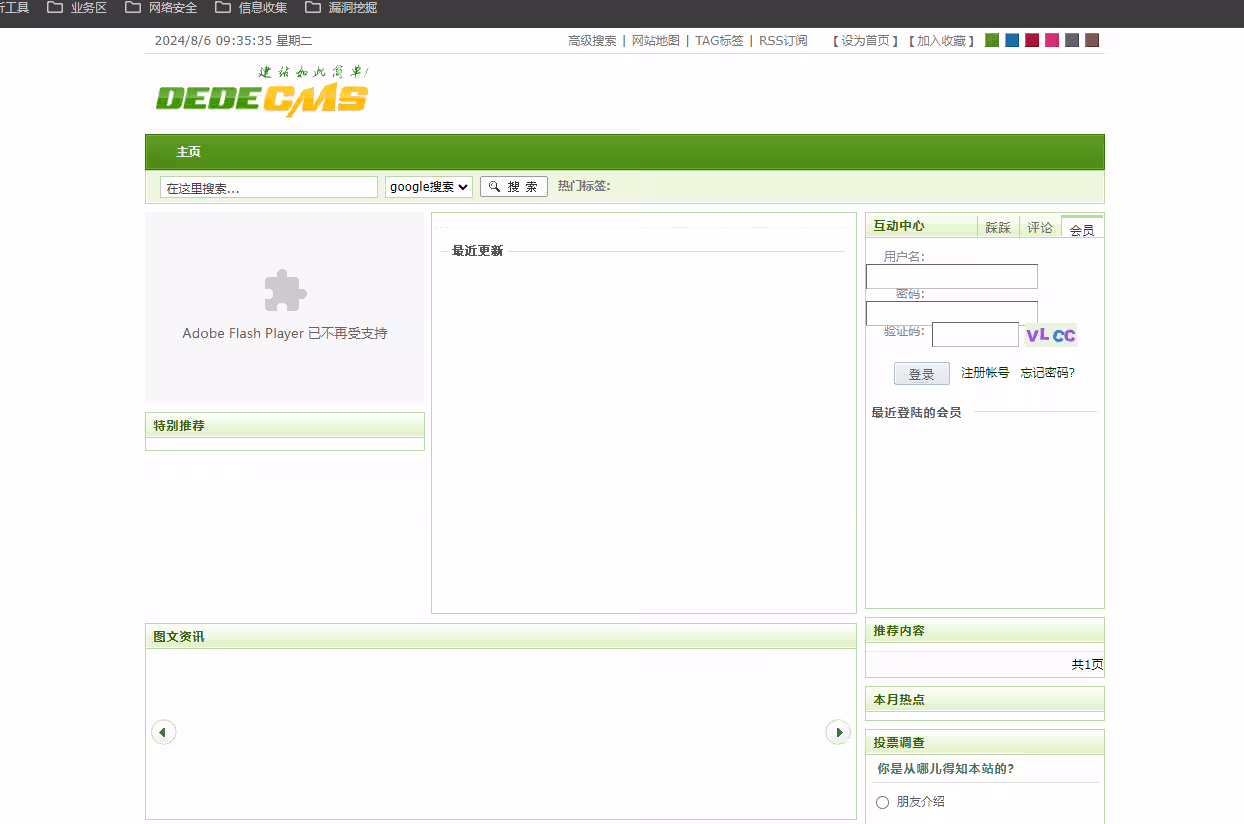This screenshot has height=824, width=1244.
Task: Click the 用户名 input field
Action: (952, 276)
